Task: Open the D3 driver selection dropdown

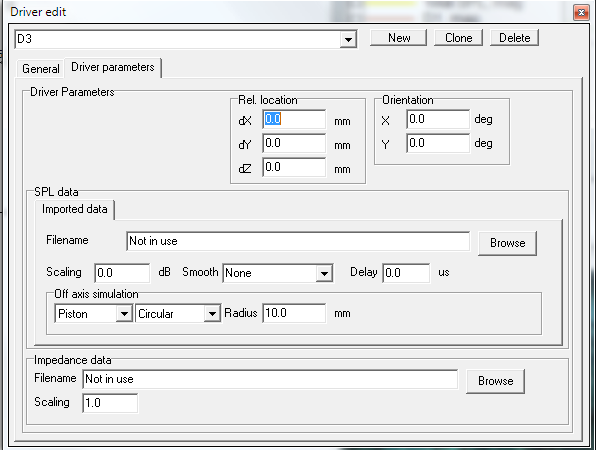Action: (x=348, y=39)
